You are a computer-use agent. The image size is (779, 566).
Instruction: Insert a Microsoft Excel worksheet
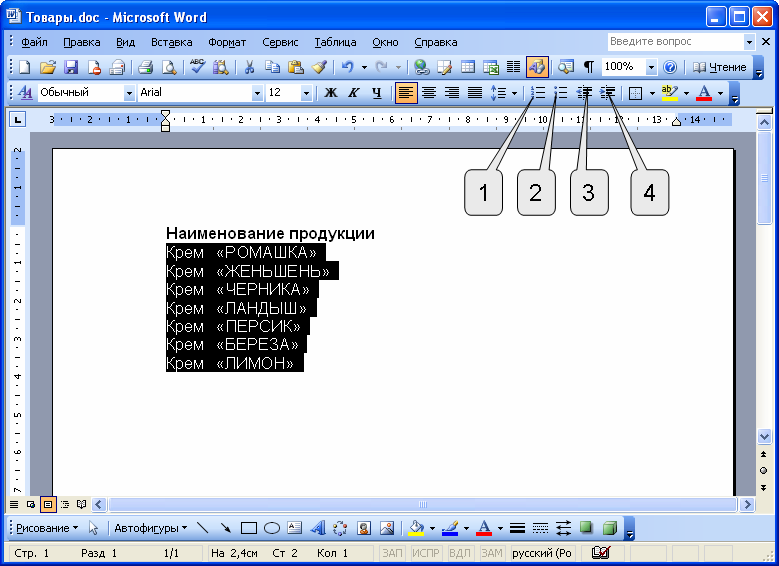[491, 67]
